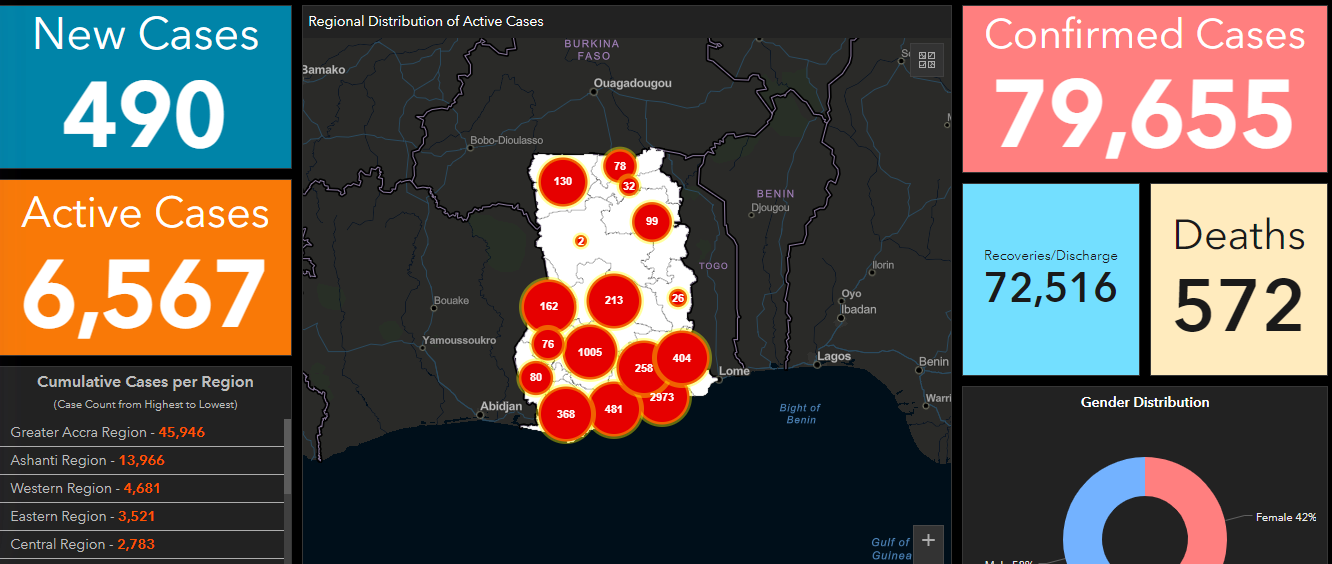
Task: Click the 368 cases cluster marker
Action: tap(565, 414)
